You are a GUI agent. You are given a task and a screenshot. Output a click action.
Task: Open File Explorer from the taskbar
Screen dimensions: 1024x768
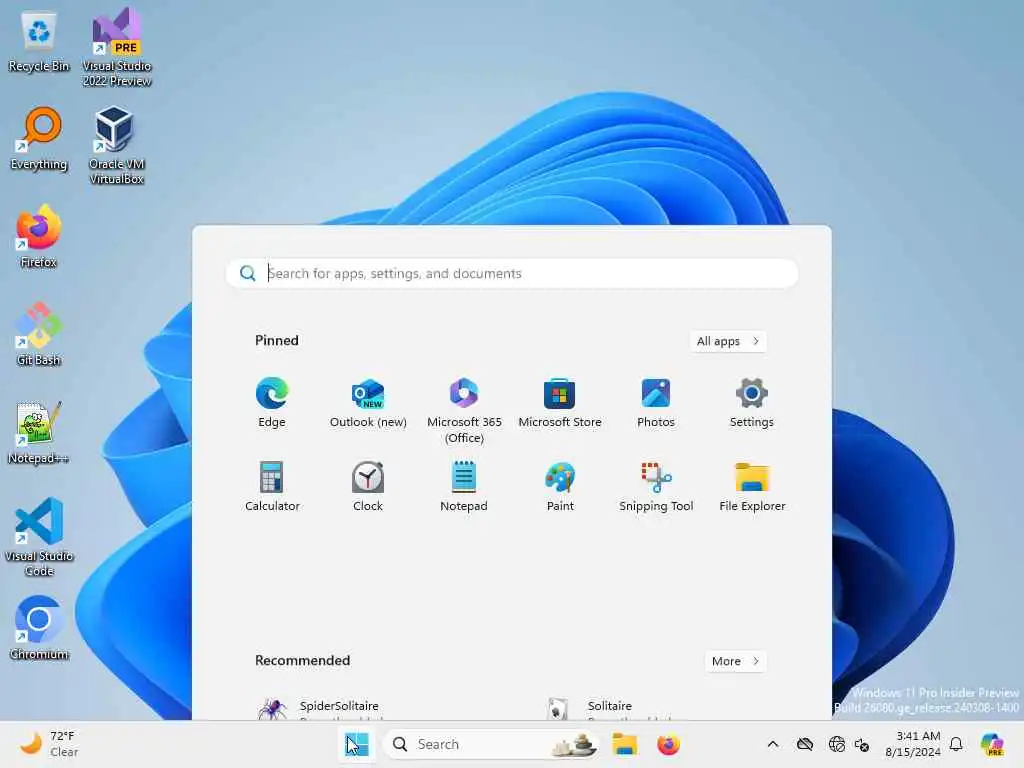624,744
